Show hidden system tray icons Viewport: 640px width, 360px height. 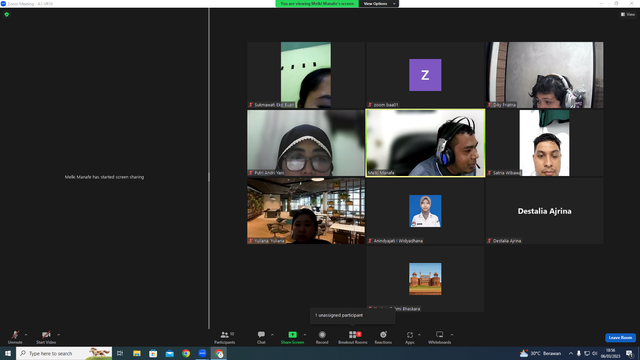pyautogui.click(x=571, y=353)
